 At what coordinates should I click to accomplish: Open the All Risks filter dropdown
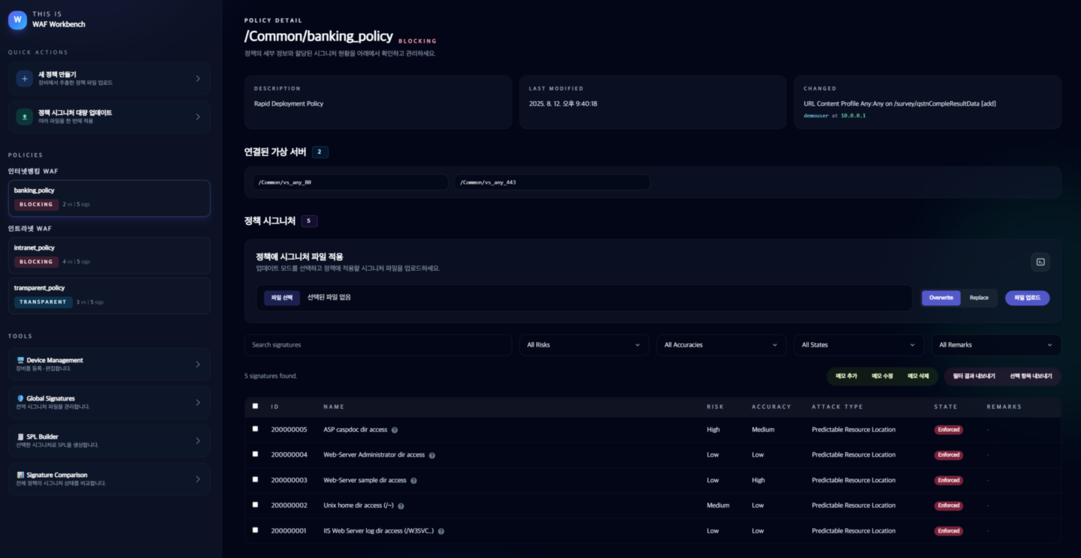(x=583, y=345)
